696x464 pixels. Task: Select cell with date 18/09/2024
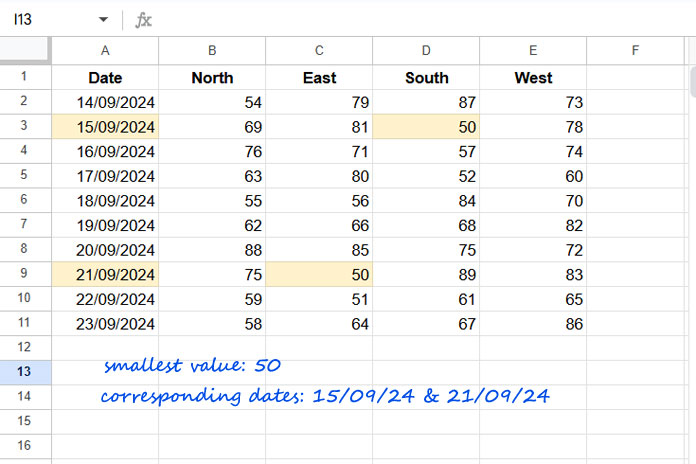tap(105, 201)
